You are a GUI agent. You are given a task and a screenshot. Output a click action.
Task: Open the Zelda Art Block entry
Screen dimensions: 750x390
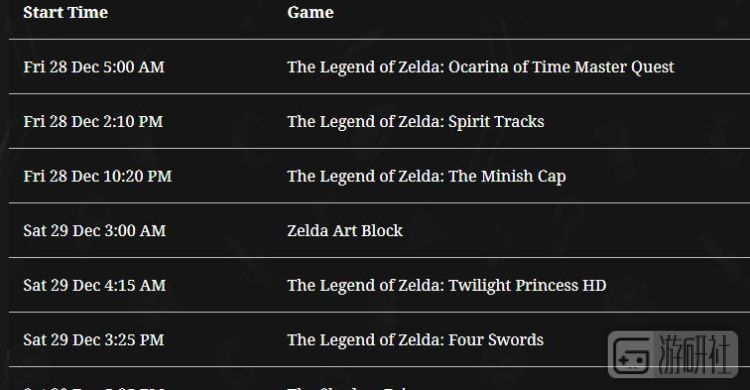coord(345,231)
